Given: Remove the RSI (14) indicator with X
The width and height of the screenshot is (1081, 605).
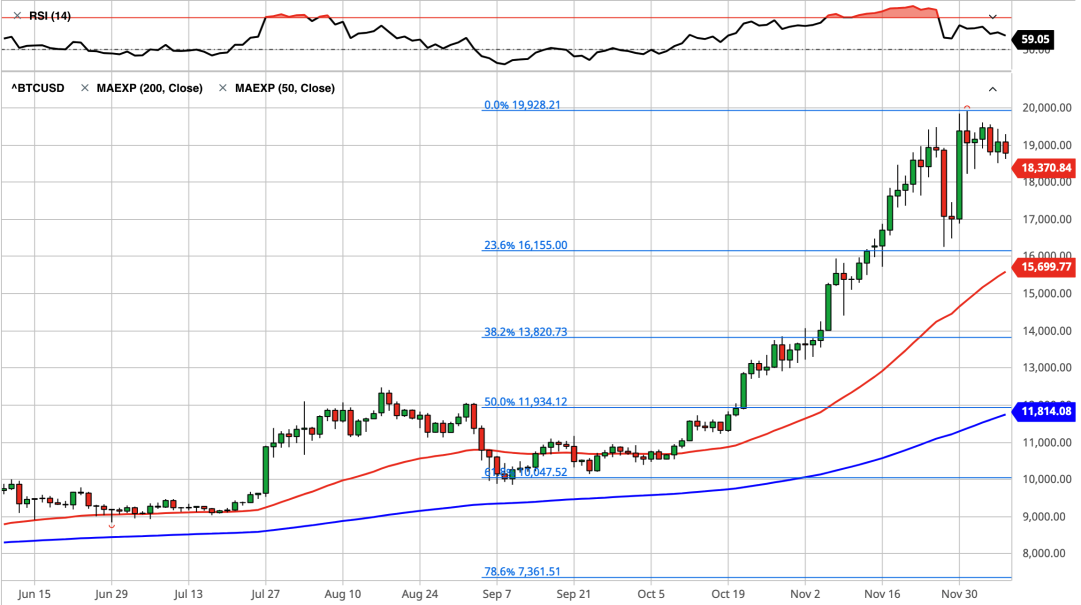Looking at the screenshot, I should tap(17, 16).
